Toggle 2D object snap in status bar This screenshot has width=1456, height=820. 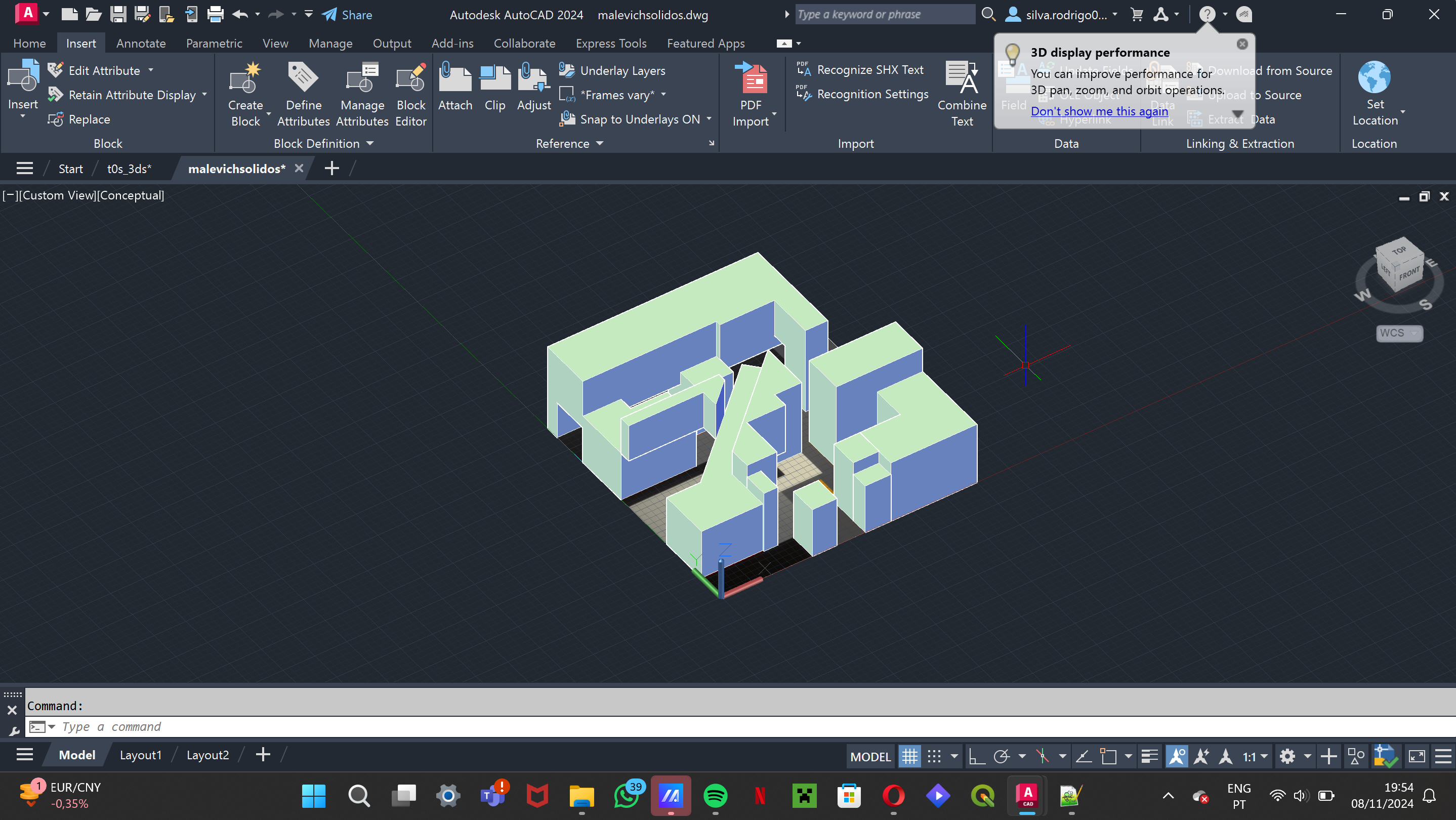[x=1108, y=756]
